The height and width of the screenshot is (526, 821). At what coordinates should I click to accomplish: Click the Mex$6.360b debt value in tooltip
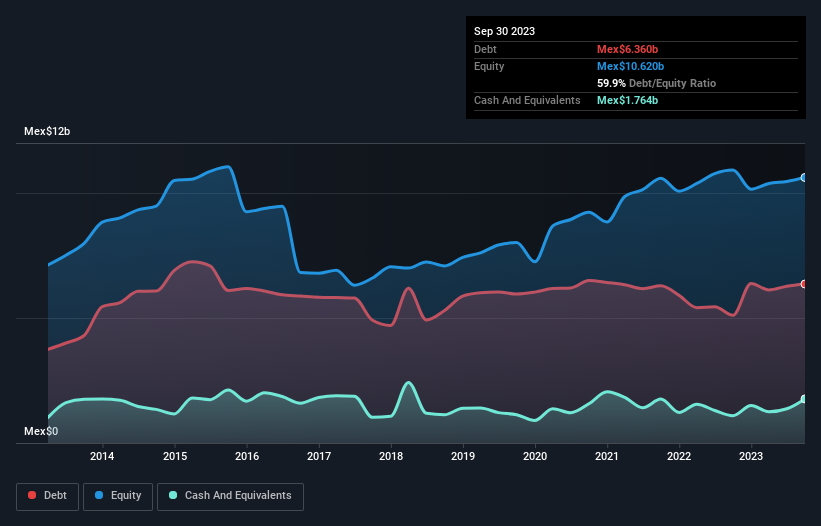click(630, 49)
